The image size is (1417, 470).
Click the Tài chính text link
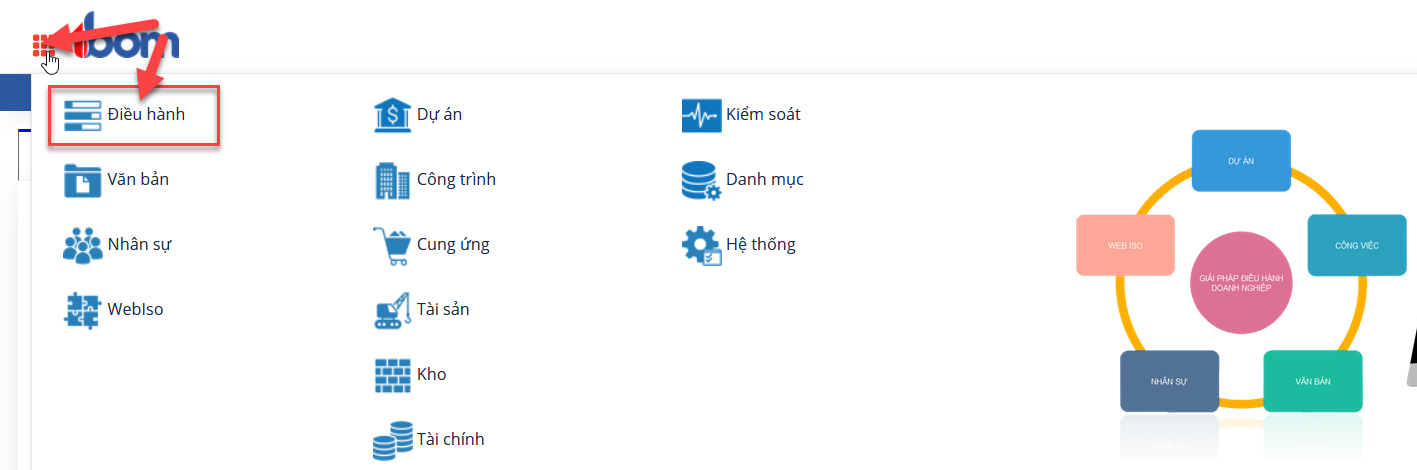pos(451,439)
